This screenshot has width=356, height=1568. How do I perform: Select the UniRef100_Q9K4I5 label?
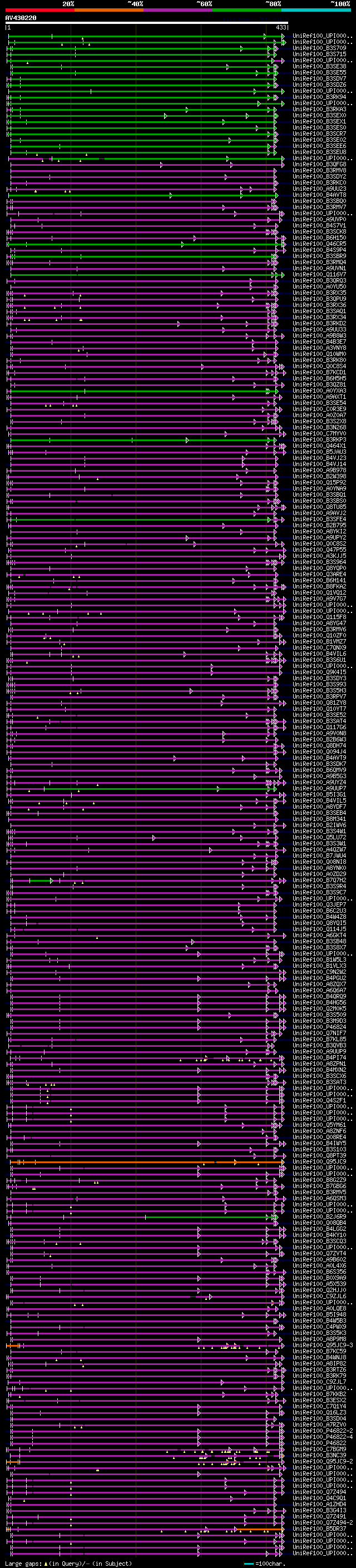point(319,672)
